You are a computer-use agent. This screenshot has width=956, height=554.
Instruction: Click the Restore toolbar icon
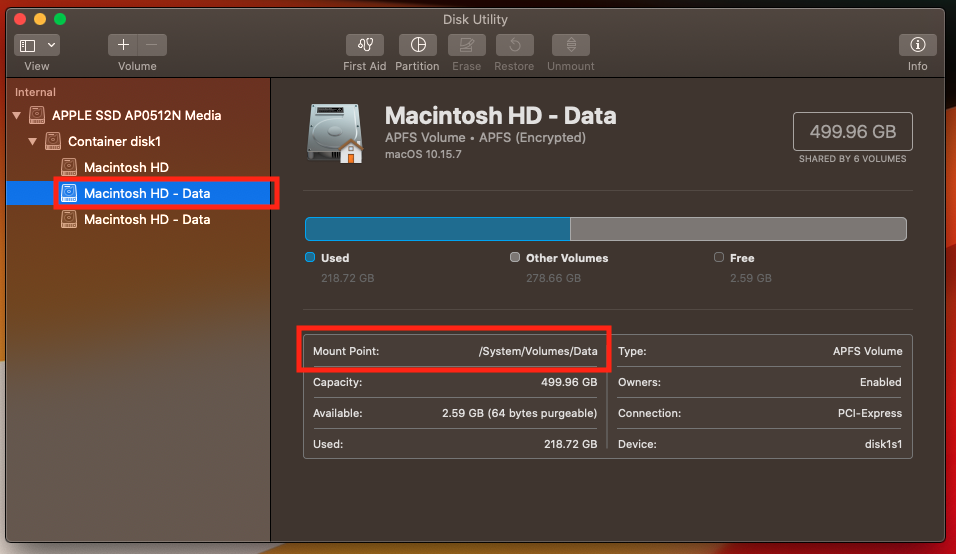coord(515,45)
